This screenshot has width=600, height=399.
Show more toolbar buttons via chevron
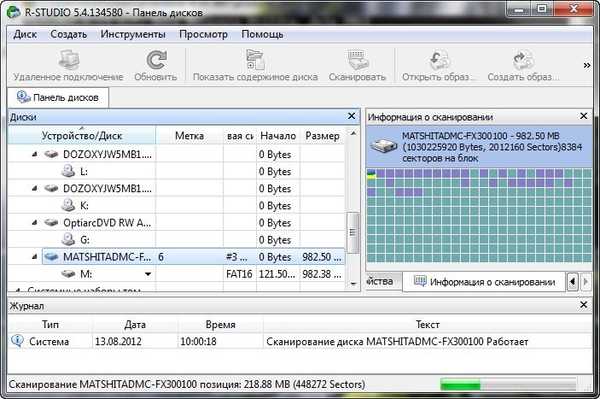(587, 65)
